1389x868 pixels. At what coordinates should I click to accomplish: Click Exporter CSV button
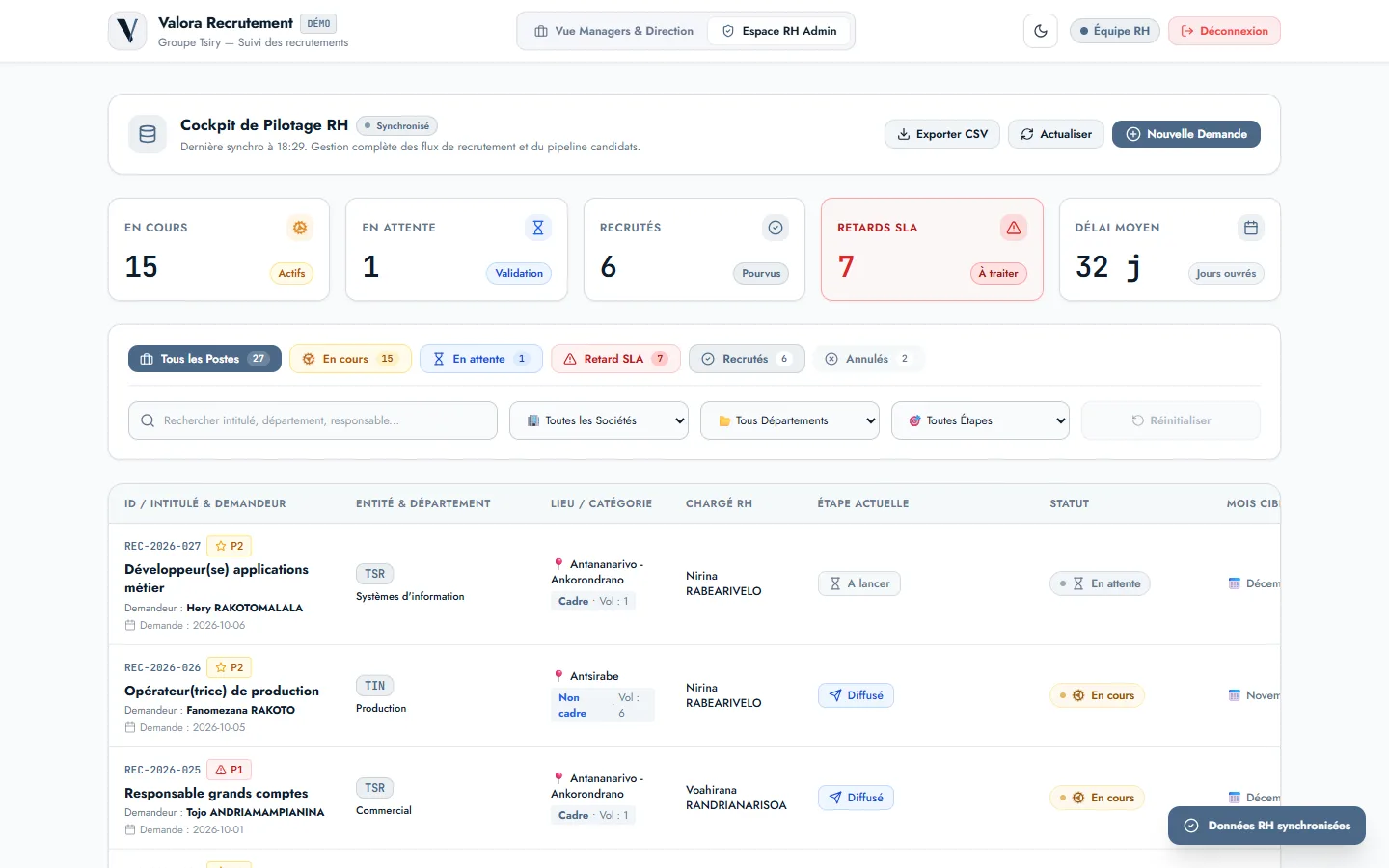[x=942, y=134]
